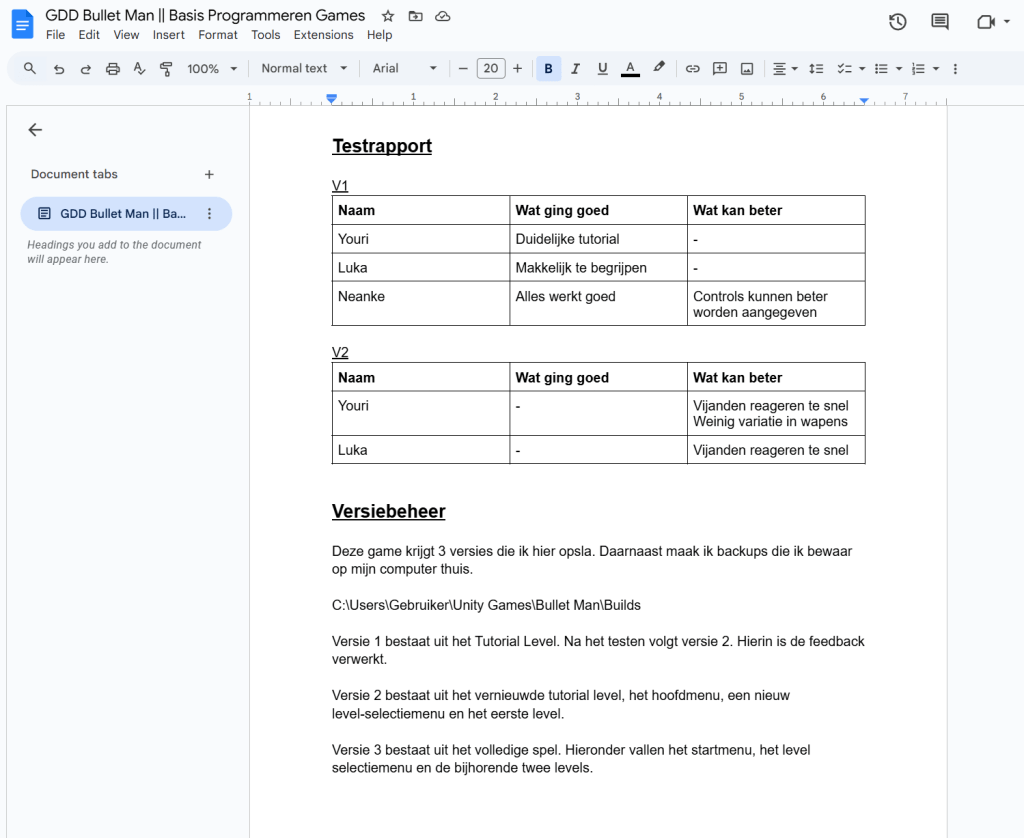Viewport: 1024px width, 838px height.
Task: Click the font size input field
Action: [490, 69]
